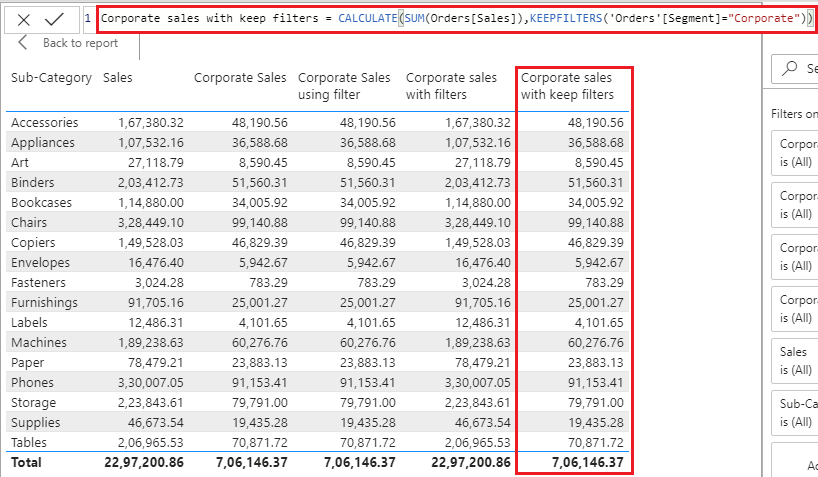Click the Tables sub-category row label

(x=30, y=442)
